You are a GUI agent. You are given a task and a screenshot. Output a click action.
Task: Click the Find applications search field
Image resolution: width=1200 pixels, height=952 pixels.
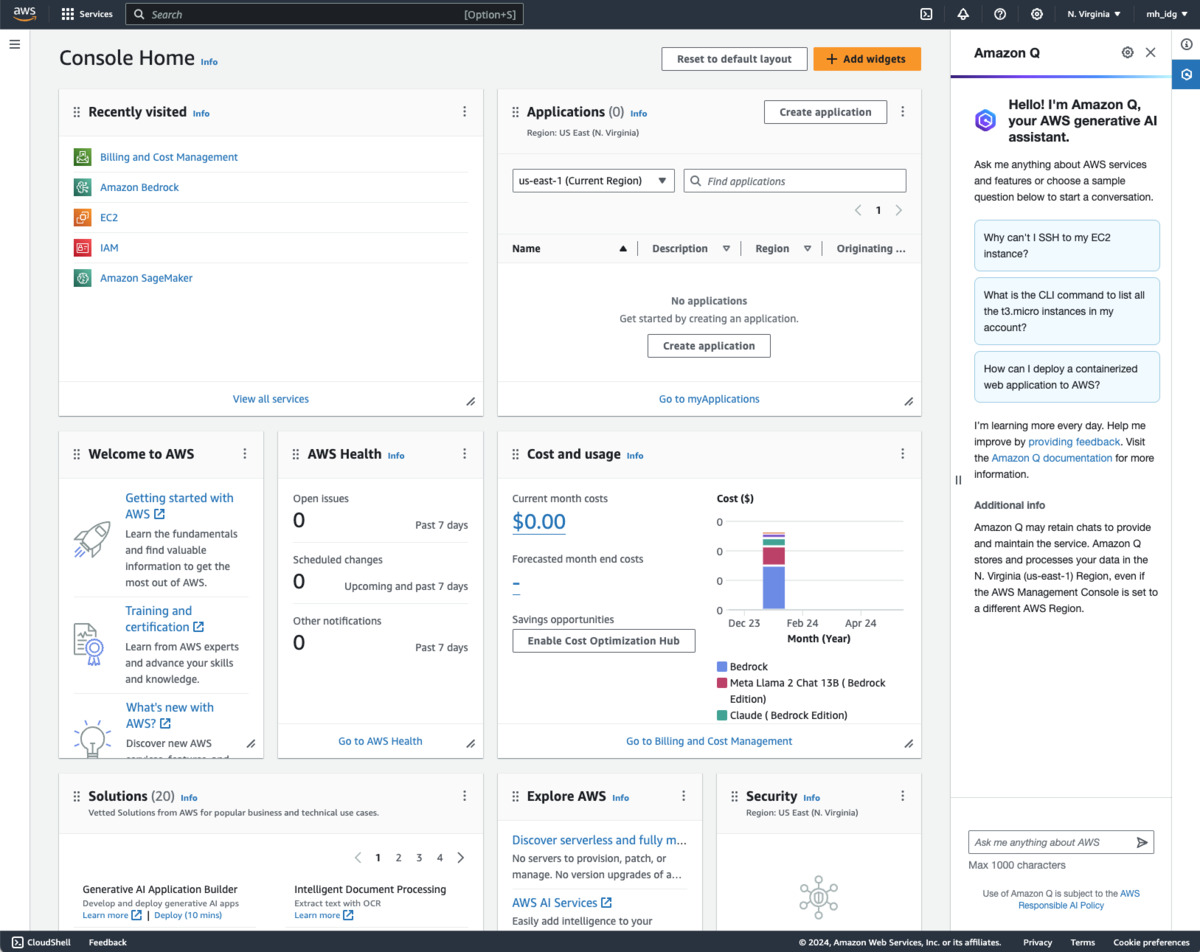(x=795, y=180)
